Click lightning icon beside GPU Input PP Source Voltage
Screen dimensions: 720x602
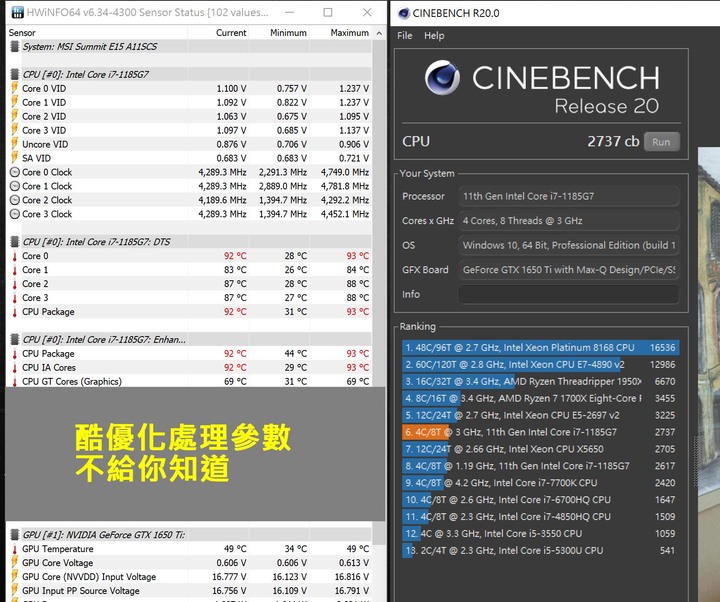15,591
